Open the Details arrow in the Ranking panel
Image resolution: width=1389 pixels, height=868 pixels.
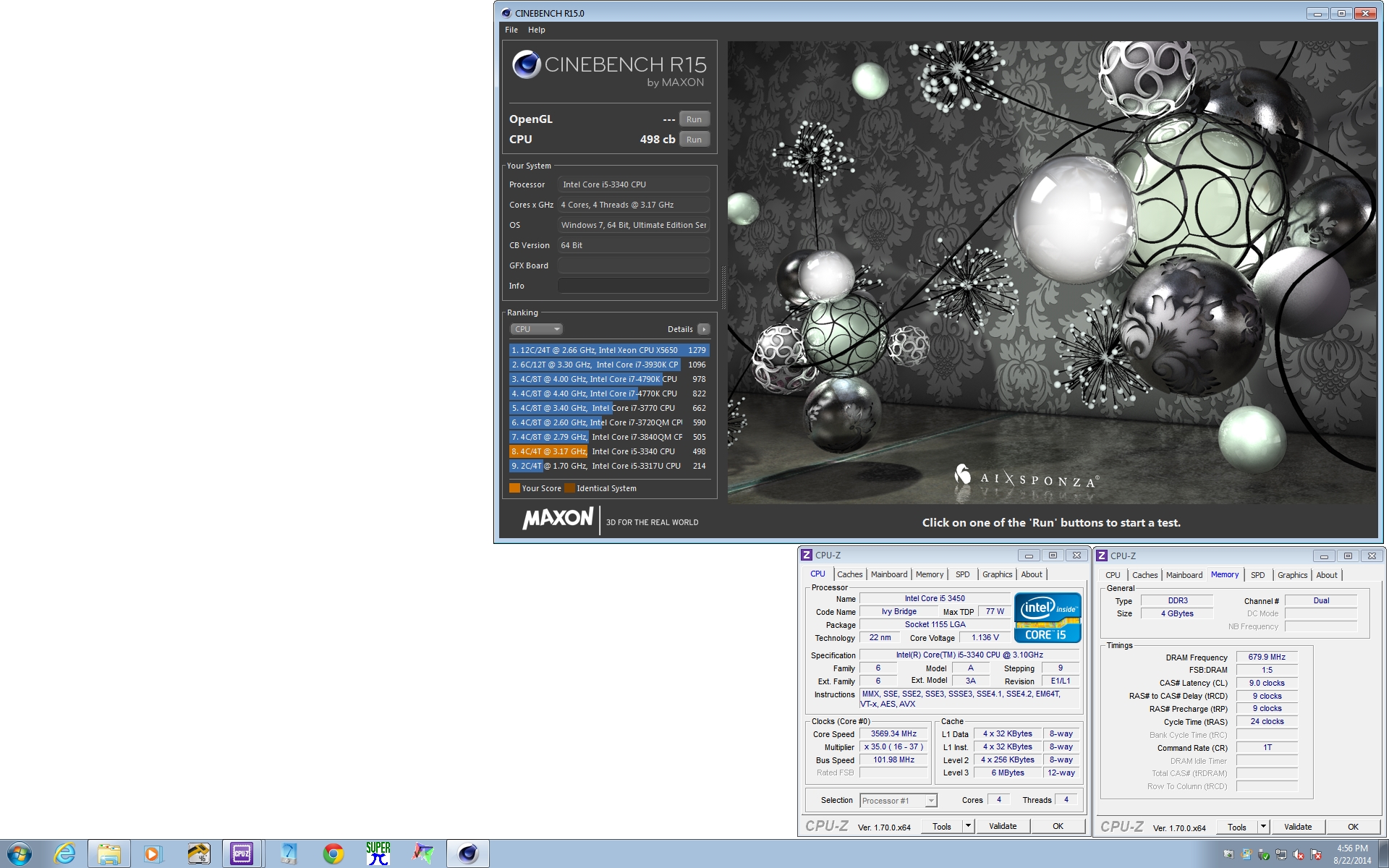coord(703,329)
